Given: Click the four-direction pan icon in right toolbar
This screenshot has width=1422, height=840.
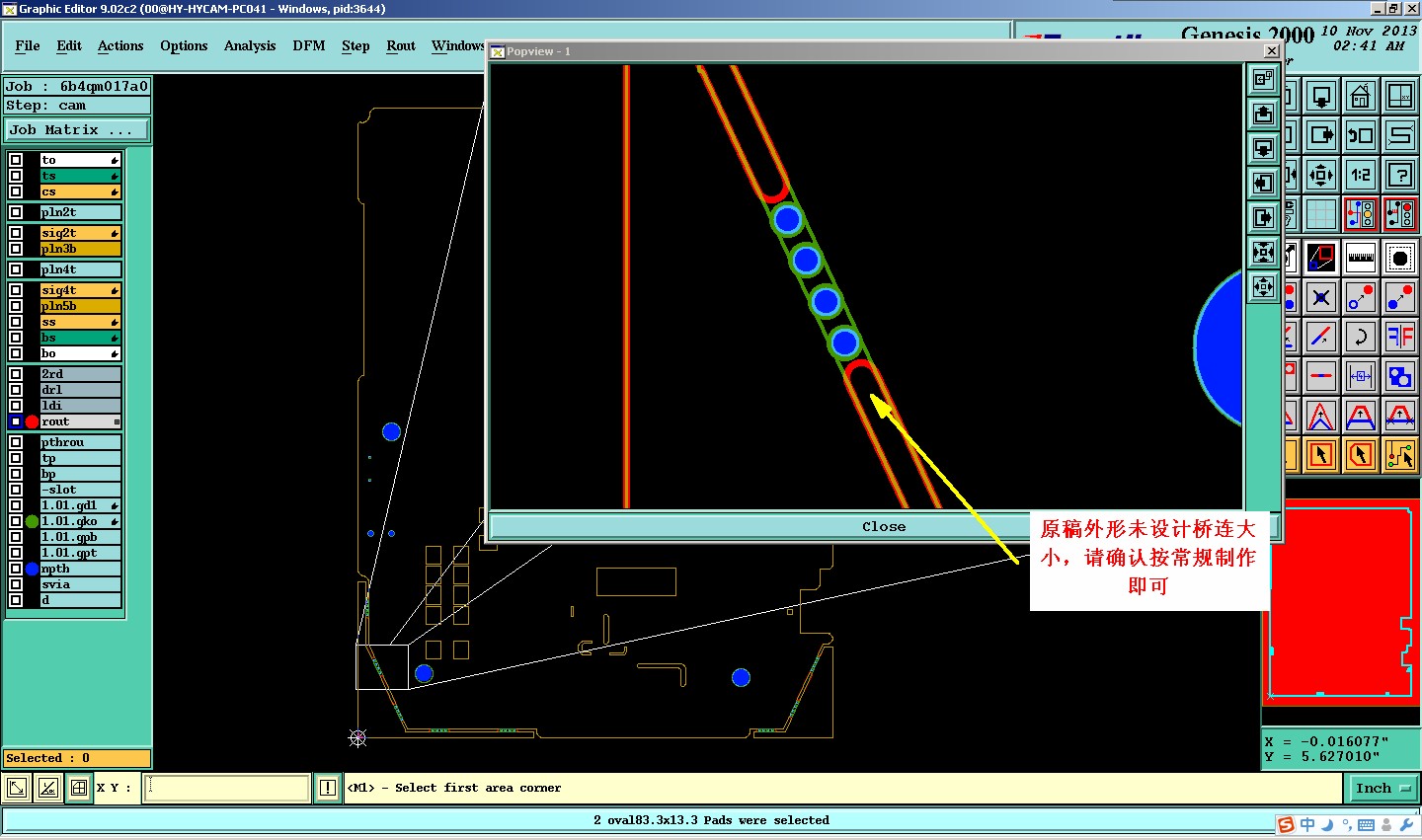Looking at the screenshot, I should click(1321, 175).
